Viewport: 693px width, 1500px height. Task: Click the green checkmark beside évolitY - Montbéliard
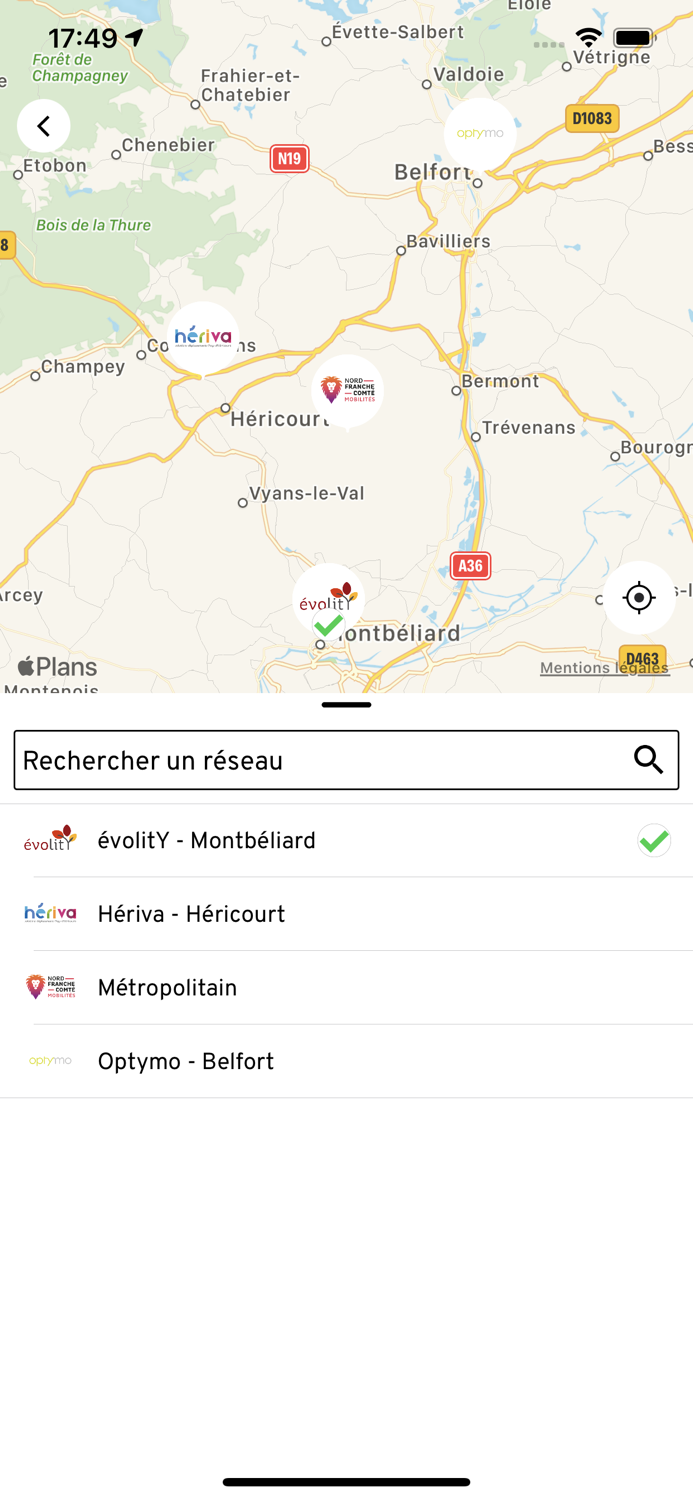[x=654, y=840]
